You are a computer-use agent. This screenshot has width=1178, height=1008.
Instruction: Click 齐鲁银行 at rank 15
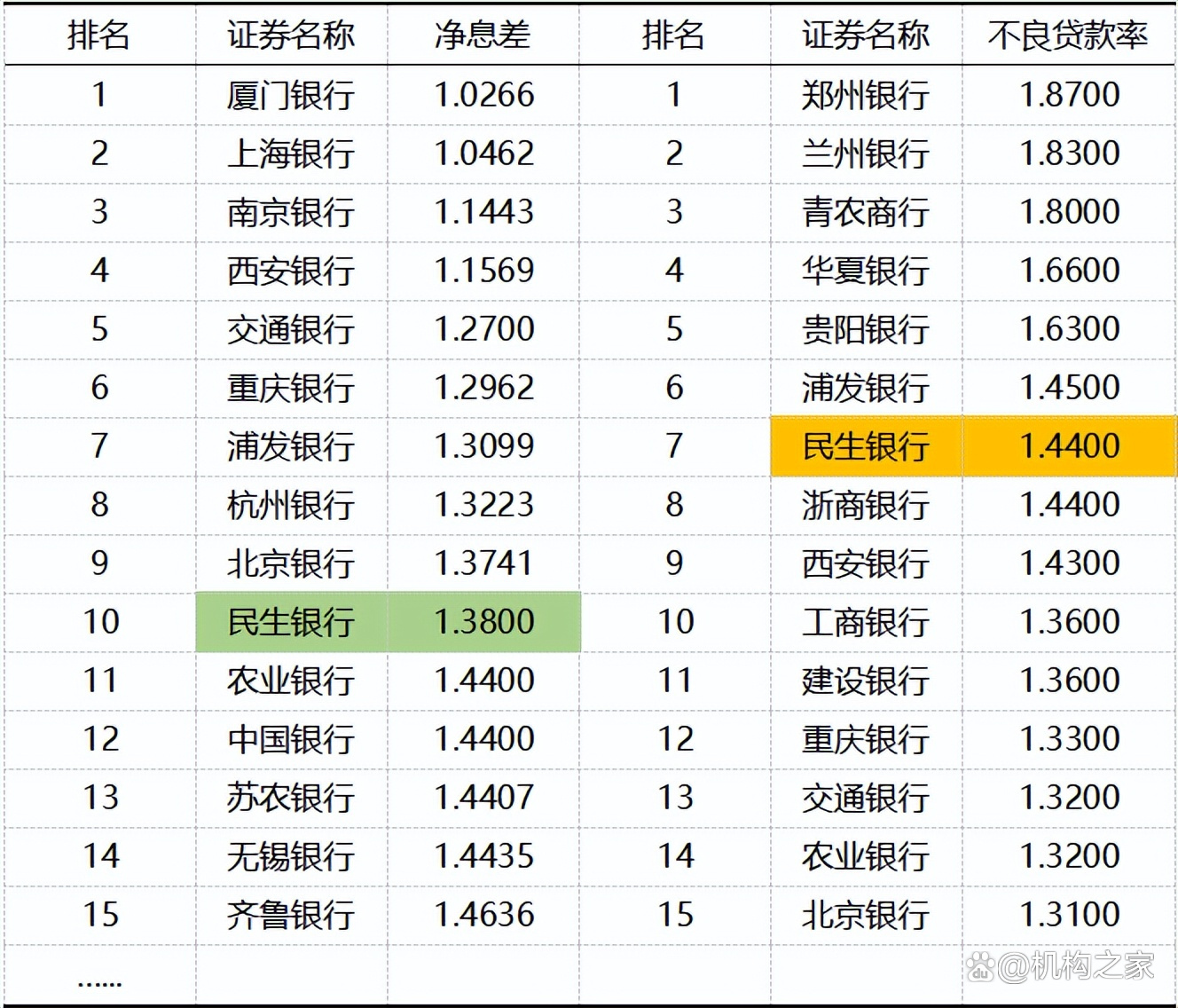point(291,914)
